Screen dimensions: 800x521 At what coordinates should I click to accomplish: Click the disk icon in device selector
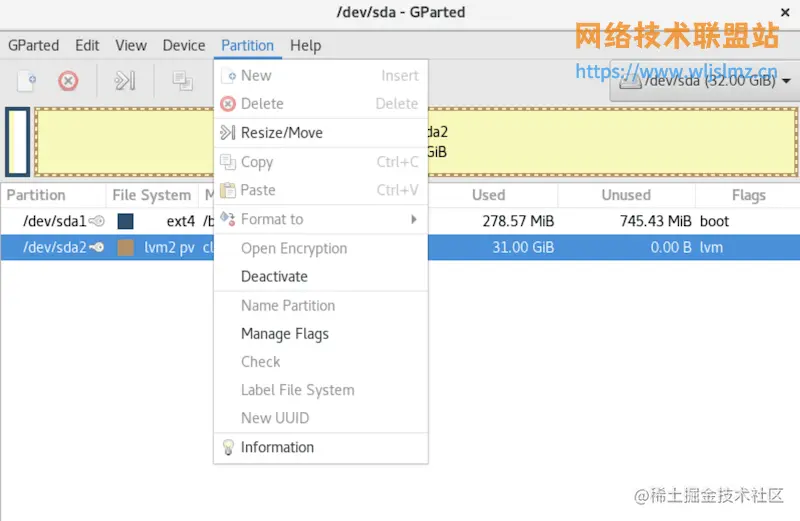[x=630, y=81]
